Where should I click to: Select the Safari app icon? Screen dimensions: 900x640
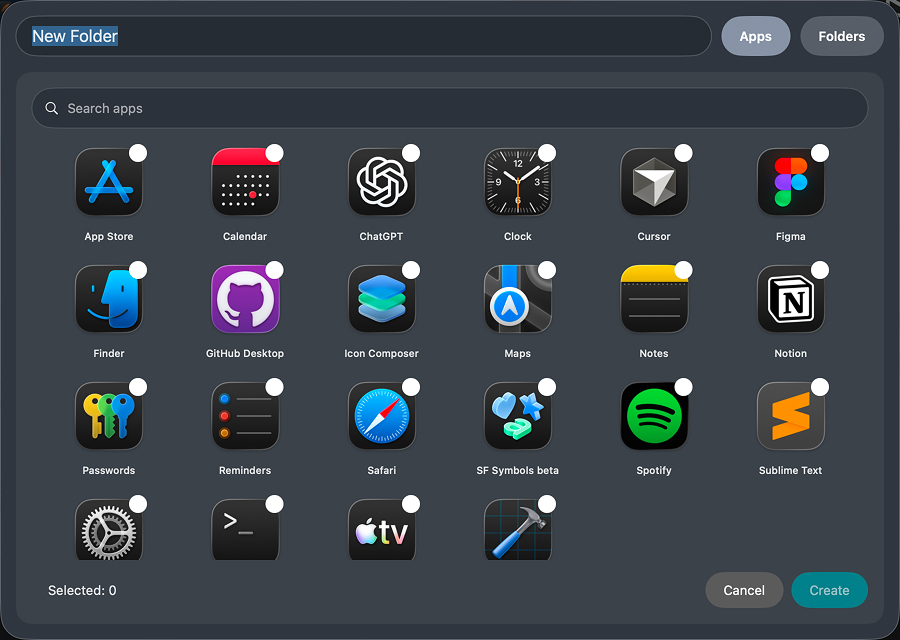[x=381, y=415]
